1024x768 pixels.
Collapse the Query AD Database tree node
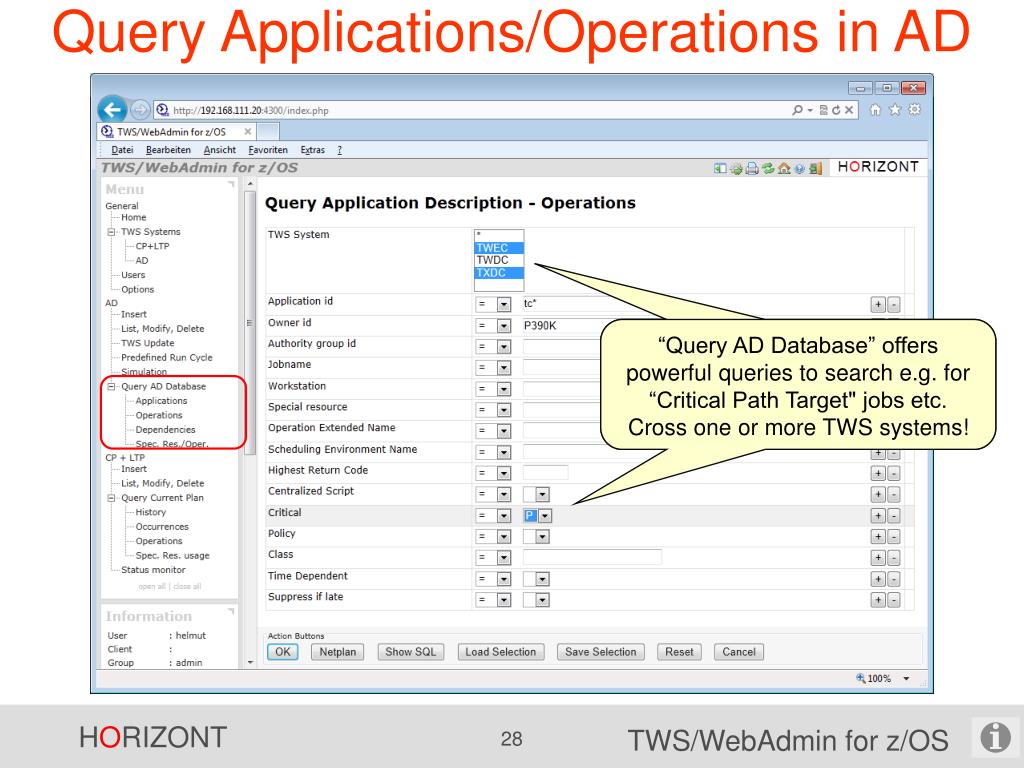click(x=111, y=387)
